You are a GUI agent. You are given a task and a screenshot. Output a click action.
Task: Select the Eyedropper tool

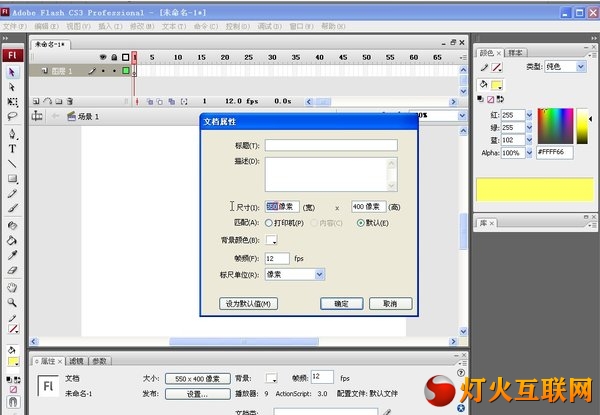coord(12,256)
